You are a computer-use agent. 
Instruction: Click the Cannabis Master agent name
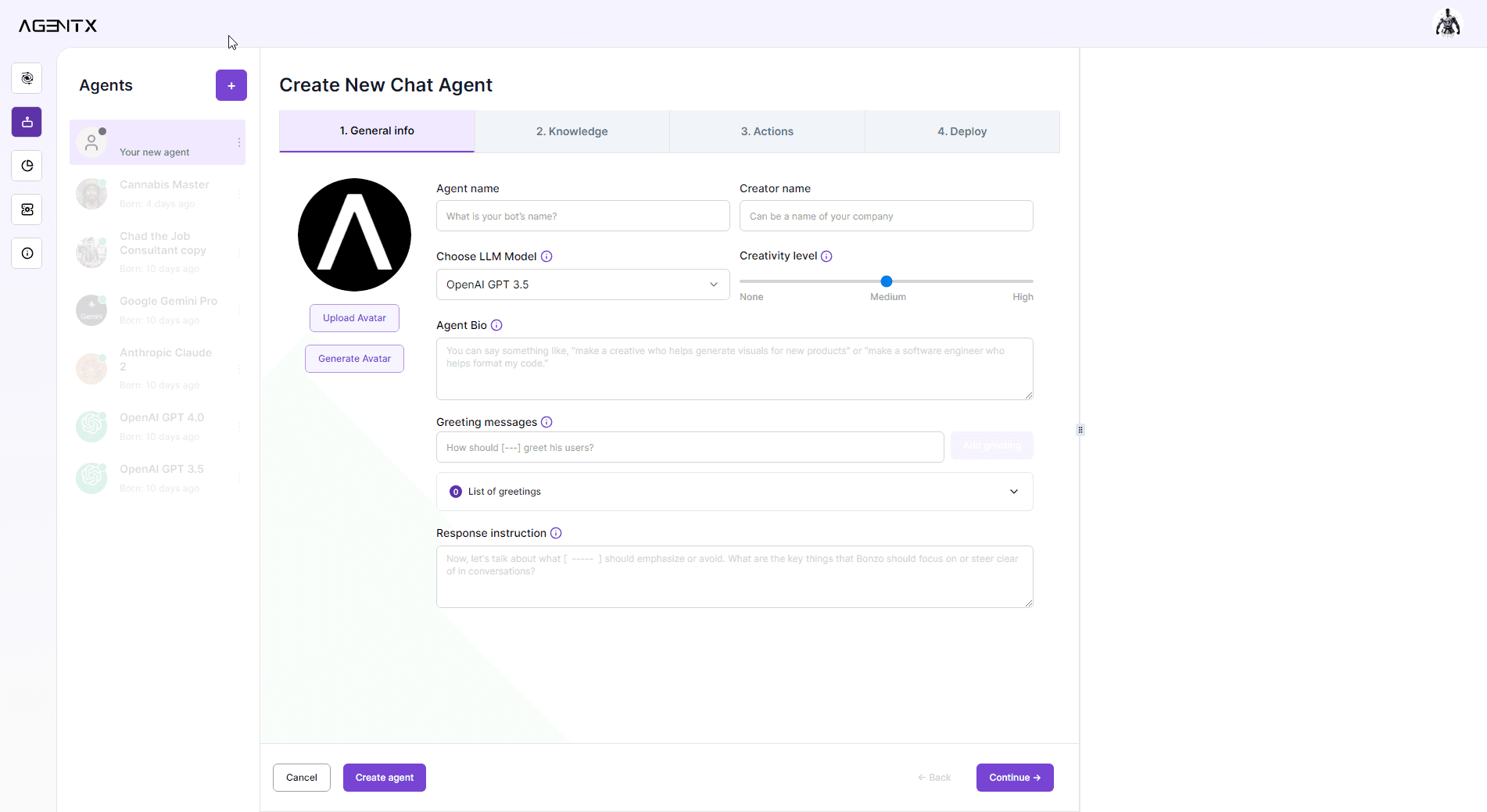point(164,184)
